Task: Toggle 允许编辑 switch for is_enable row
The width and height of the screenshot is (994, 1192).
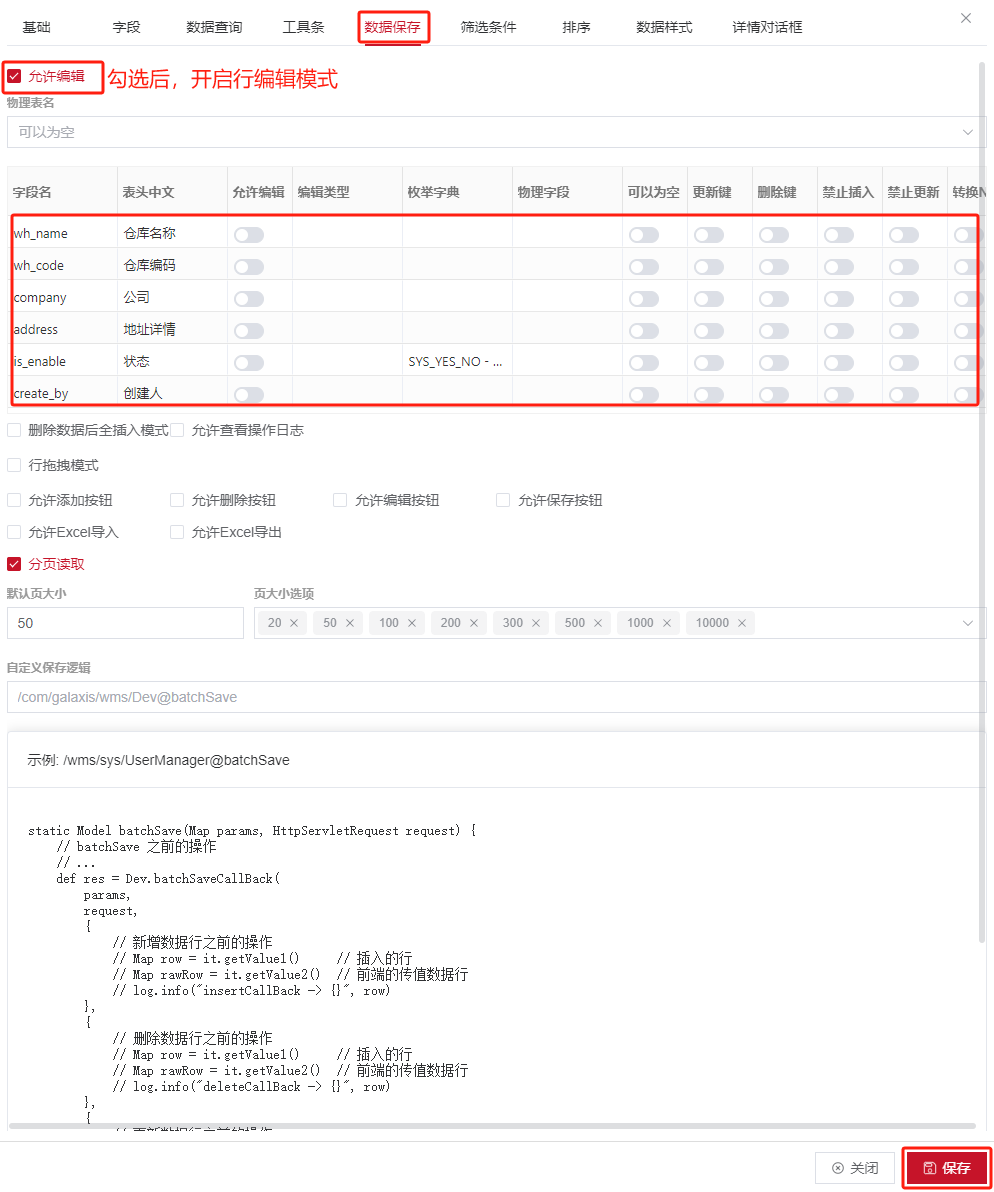Action: 249,363
